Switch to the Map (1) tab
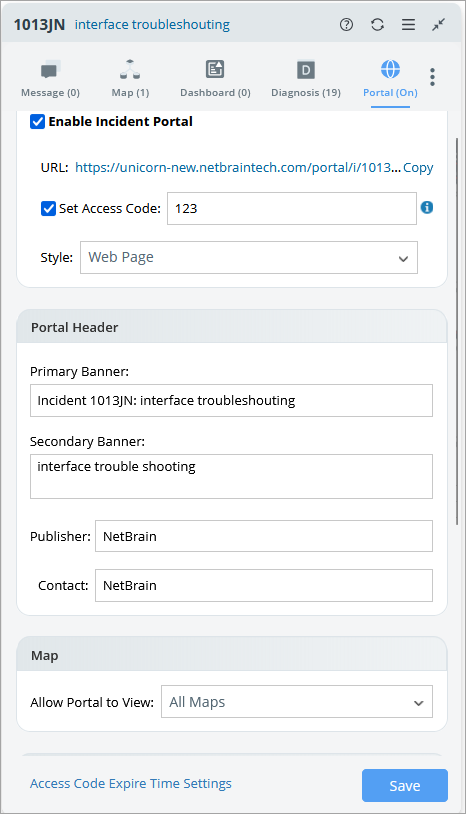The height and width of the screenshot is (814, 466). tap(130, 79)
